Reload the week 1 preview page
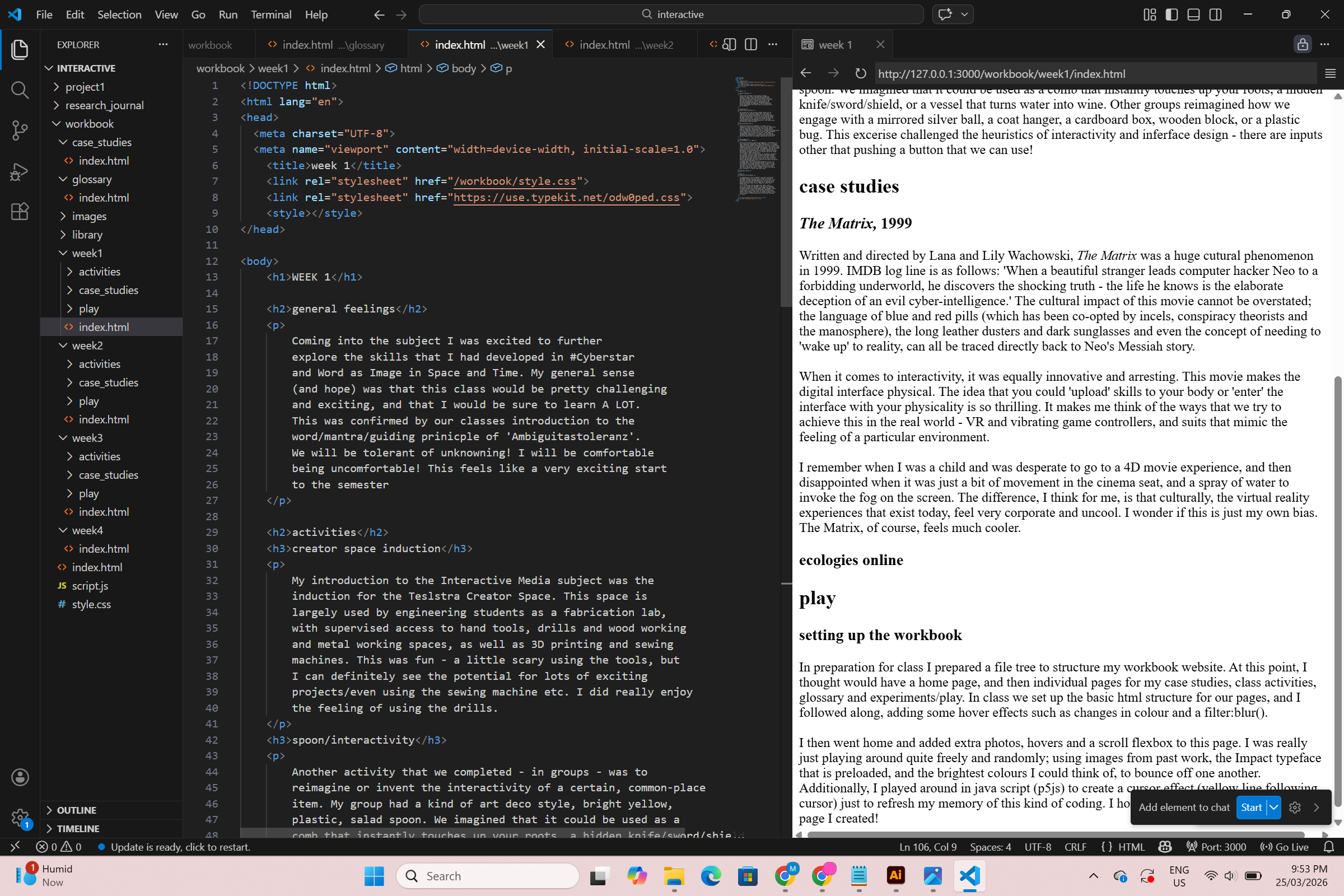 point(860,73)
